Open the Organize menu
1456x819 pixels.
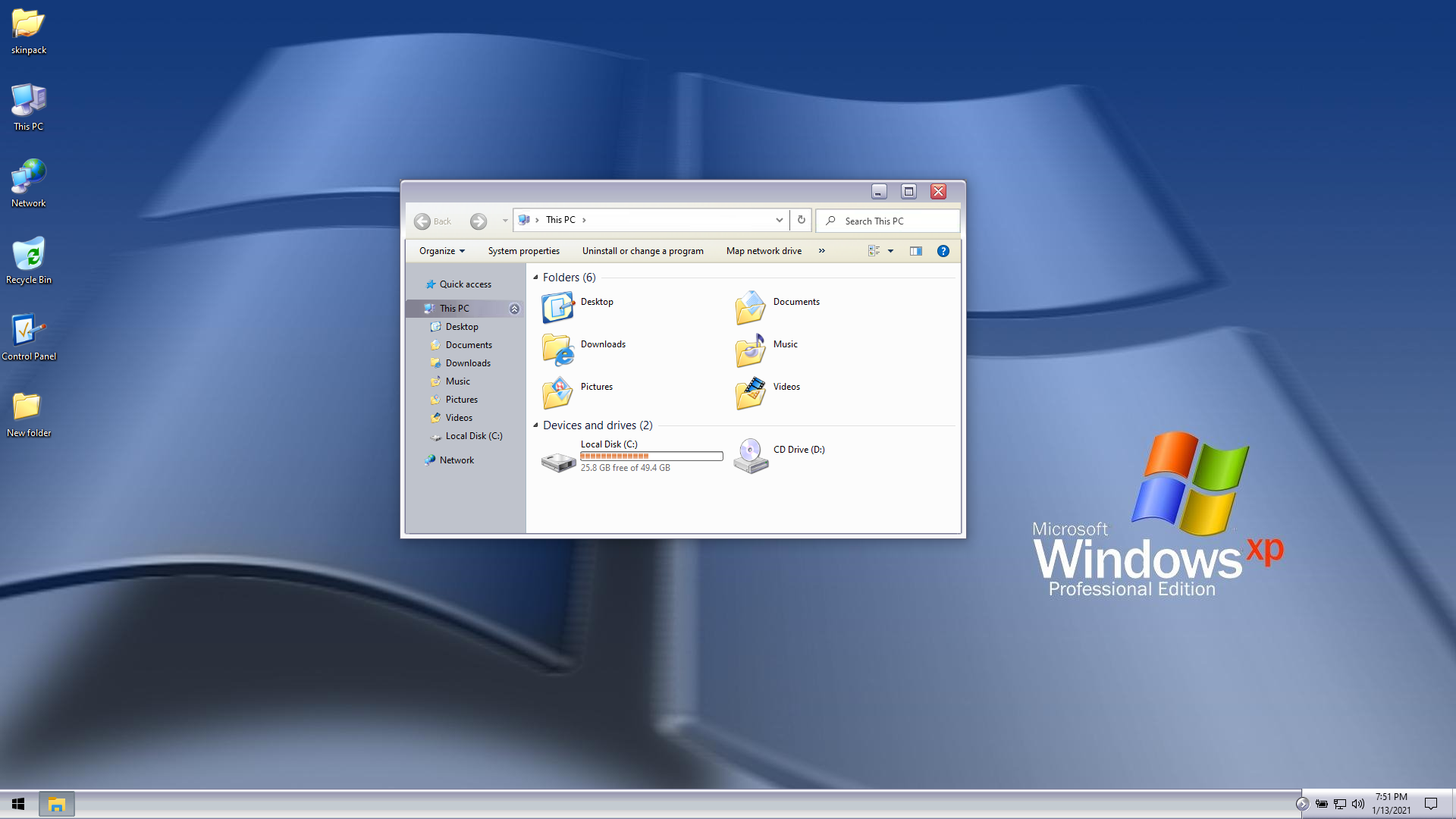441,251
